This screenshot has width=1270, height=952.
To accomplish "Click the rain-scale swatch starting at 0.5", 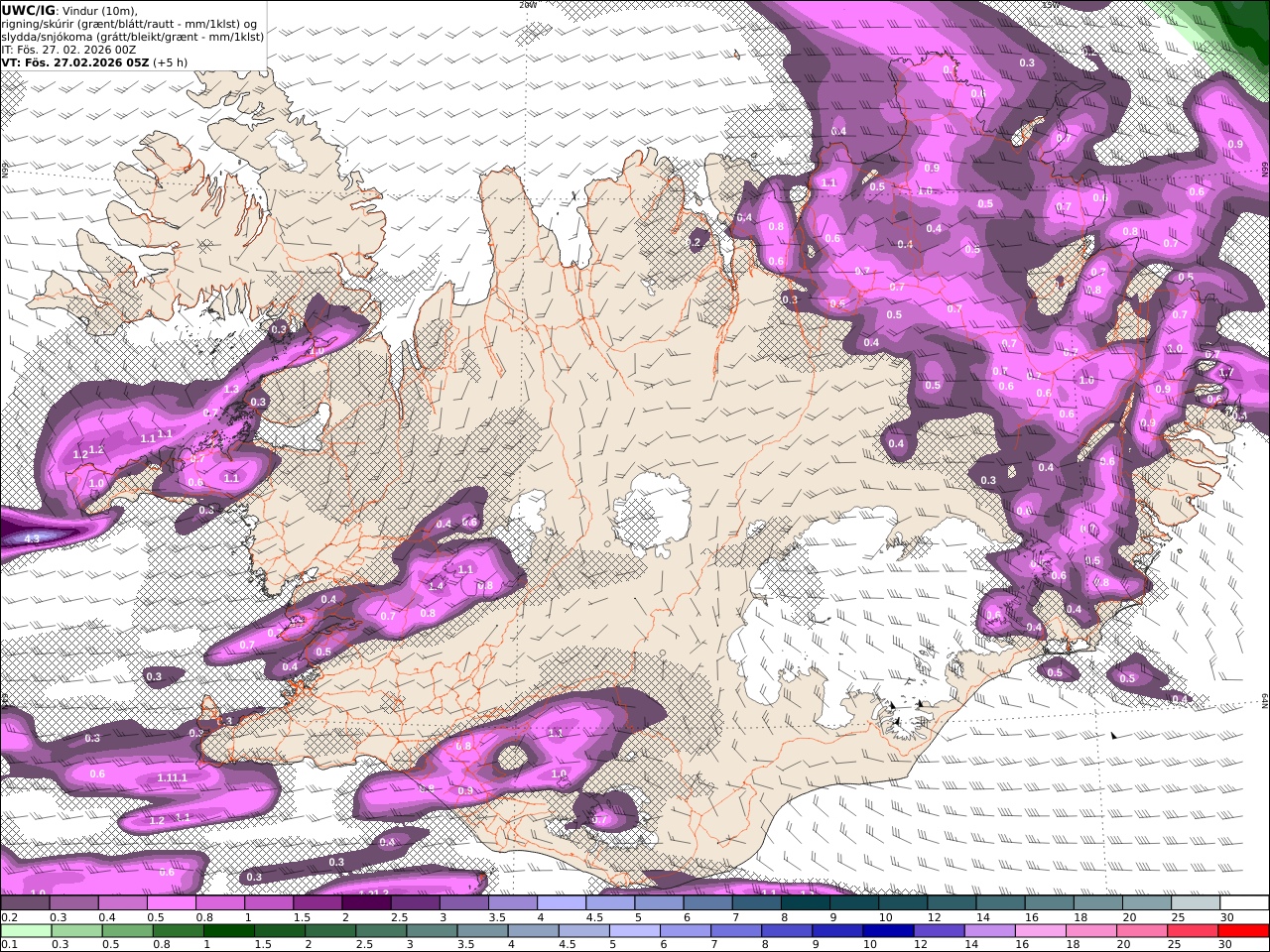I will (x=127, y=931).
